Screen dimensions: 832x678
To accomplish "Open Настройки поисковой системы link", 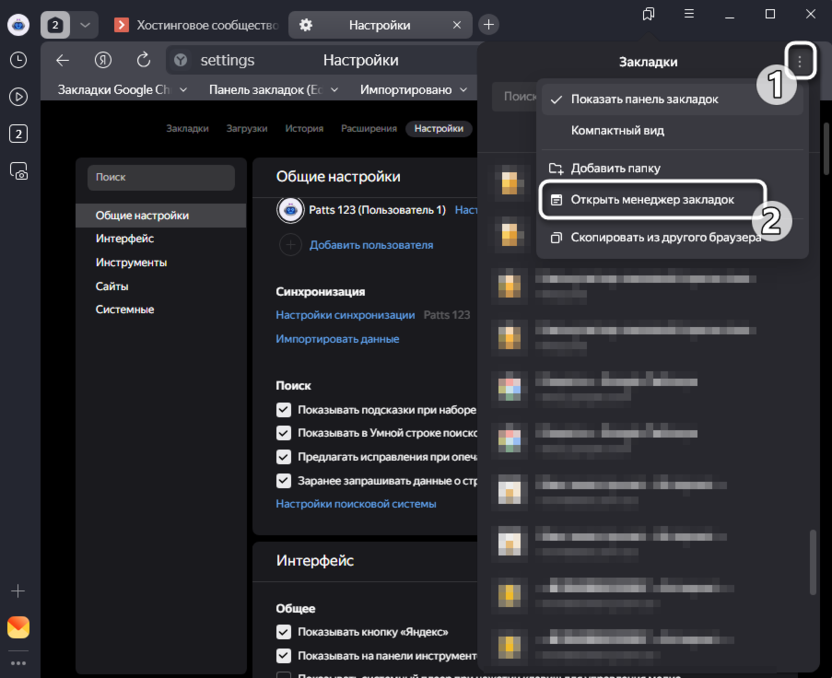I will (x=356, y=504).
